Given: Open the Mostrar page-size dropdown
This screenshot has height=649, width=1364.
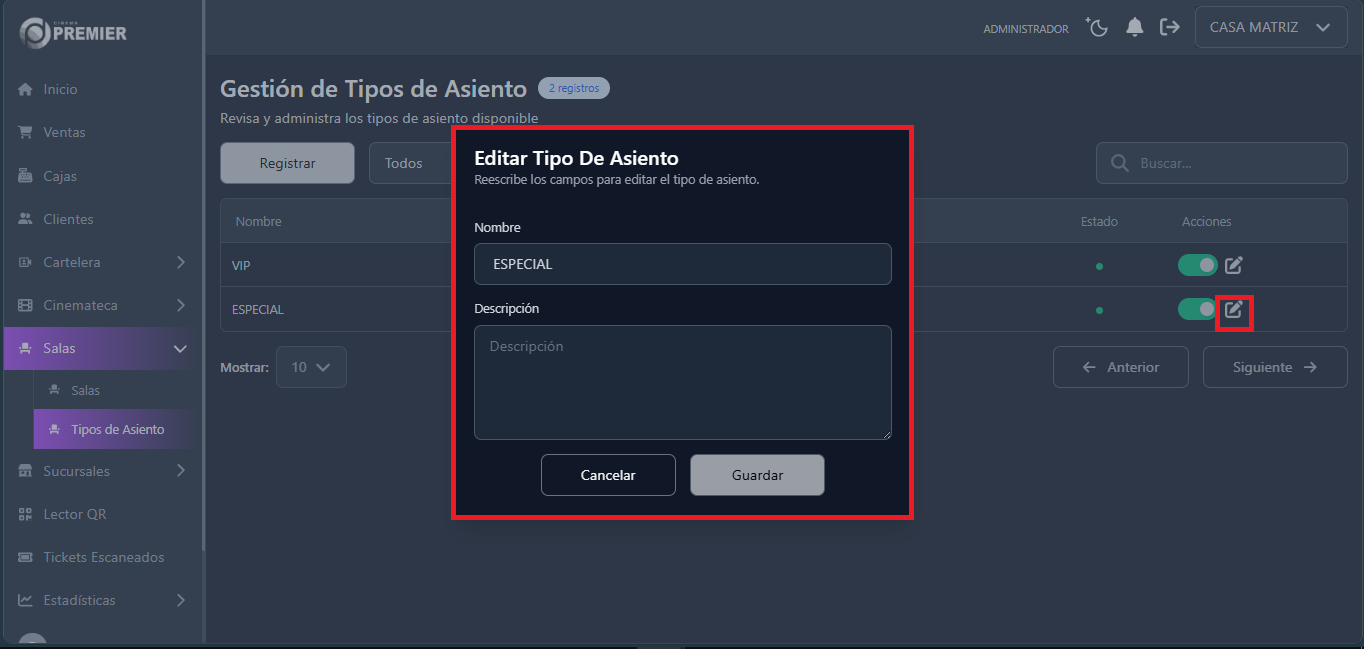Looking at the screenshot, I should 311,367.
